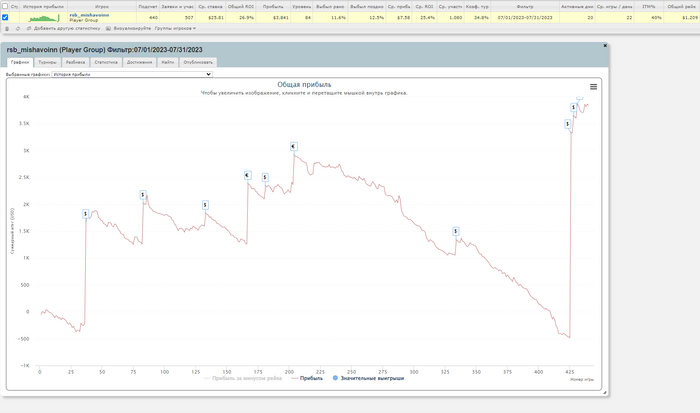Sort by the 'Подсчет' column header
The image size is (700, 413).
coord(148,7)
